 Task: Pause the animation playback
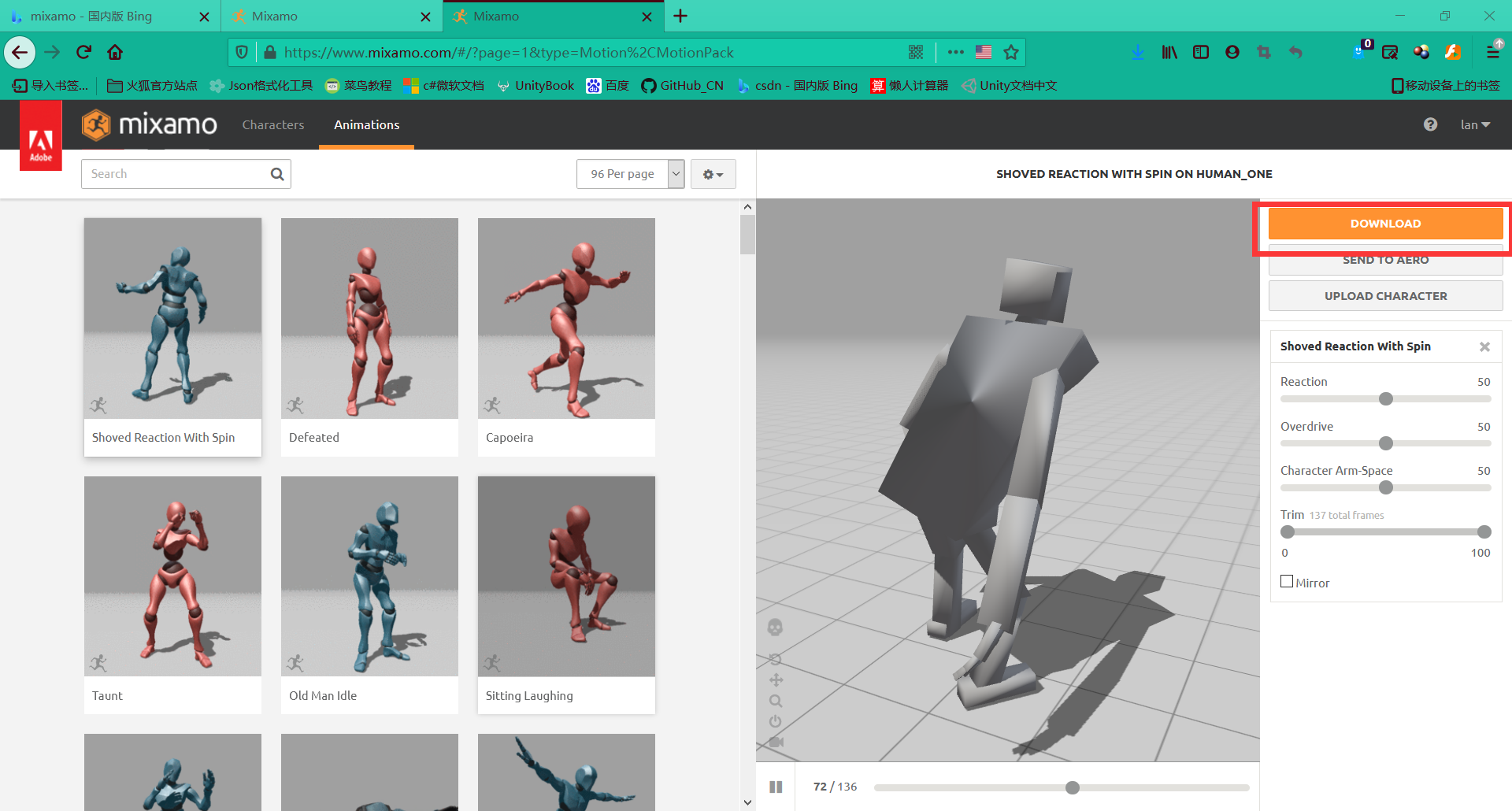(x=776, y=787)
